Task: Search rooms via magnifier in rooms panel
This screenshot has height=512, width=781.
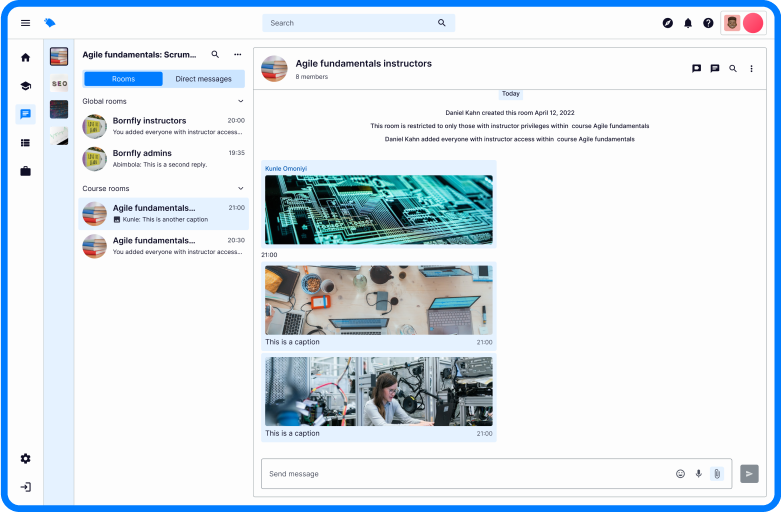Action: tap(215, 54)
